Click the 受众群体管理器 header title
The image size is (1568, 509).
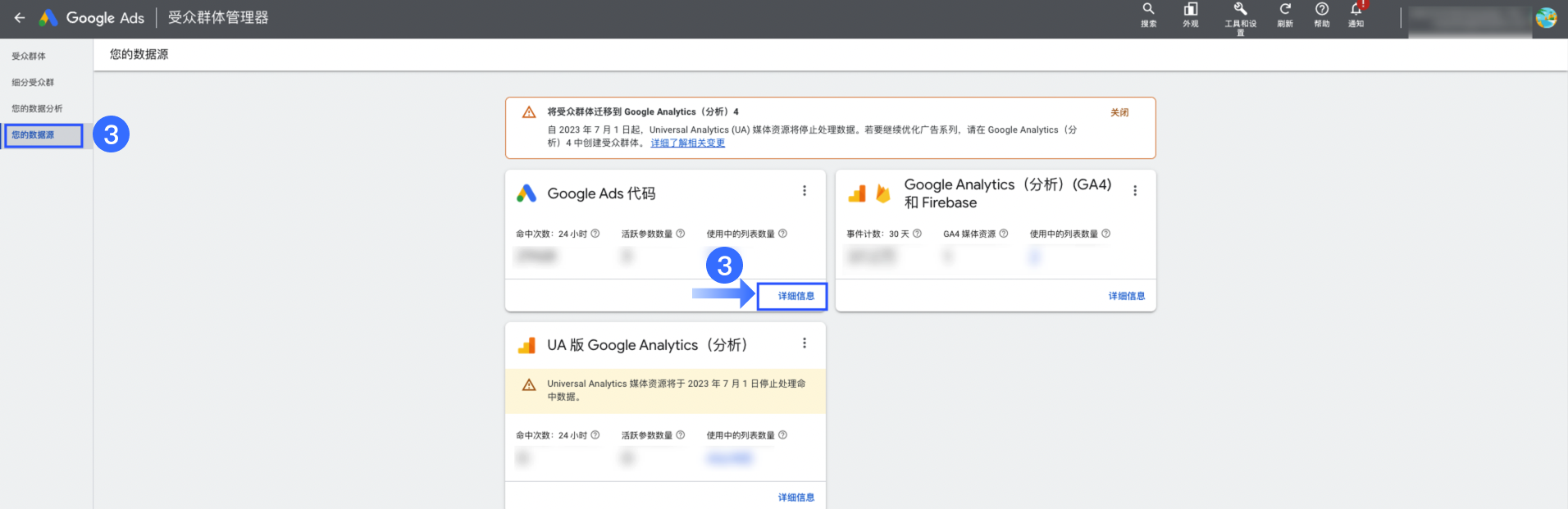coord(218,17)
